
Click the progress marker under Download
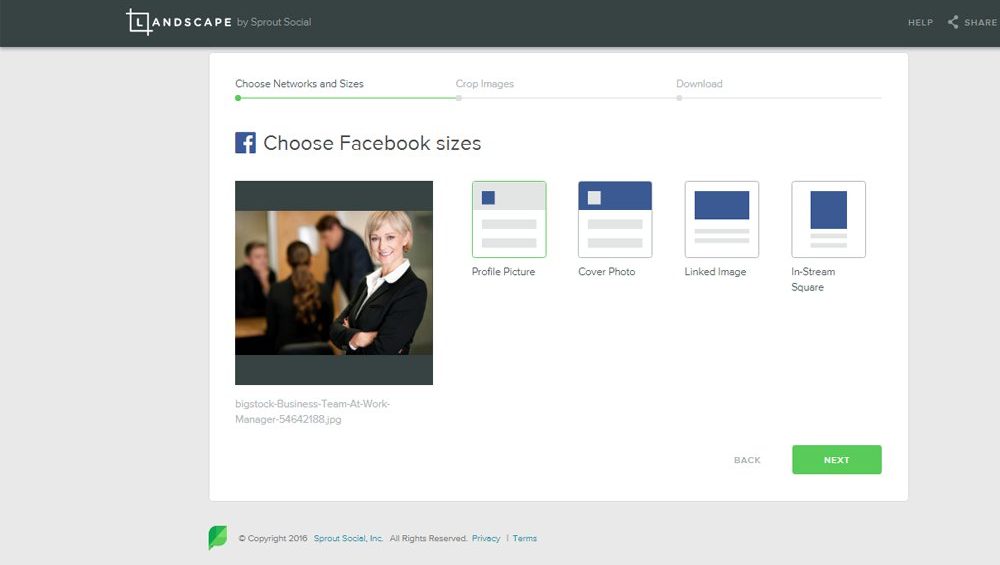[679, 98]
